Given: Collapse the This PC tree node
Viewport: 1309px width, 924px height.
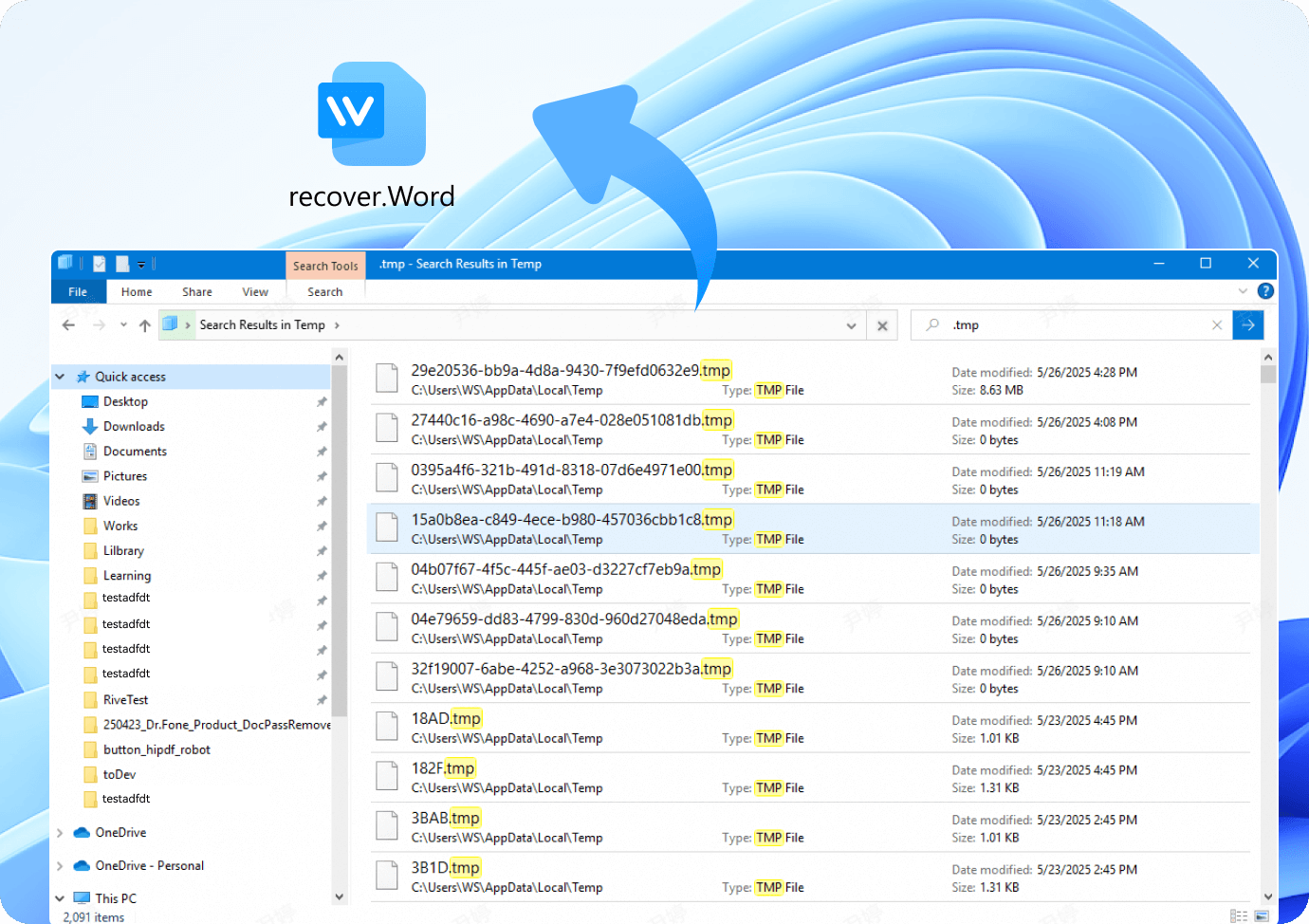Looking at the screenshot, I should click(60, 898).
